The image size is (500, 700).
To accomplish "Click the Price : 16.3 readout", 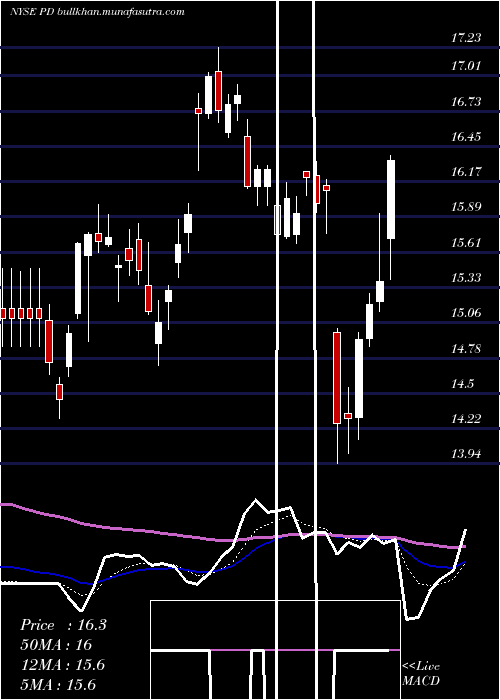I will pyautogui.click(x=63, y=625).
